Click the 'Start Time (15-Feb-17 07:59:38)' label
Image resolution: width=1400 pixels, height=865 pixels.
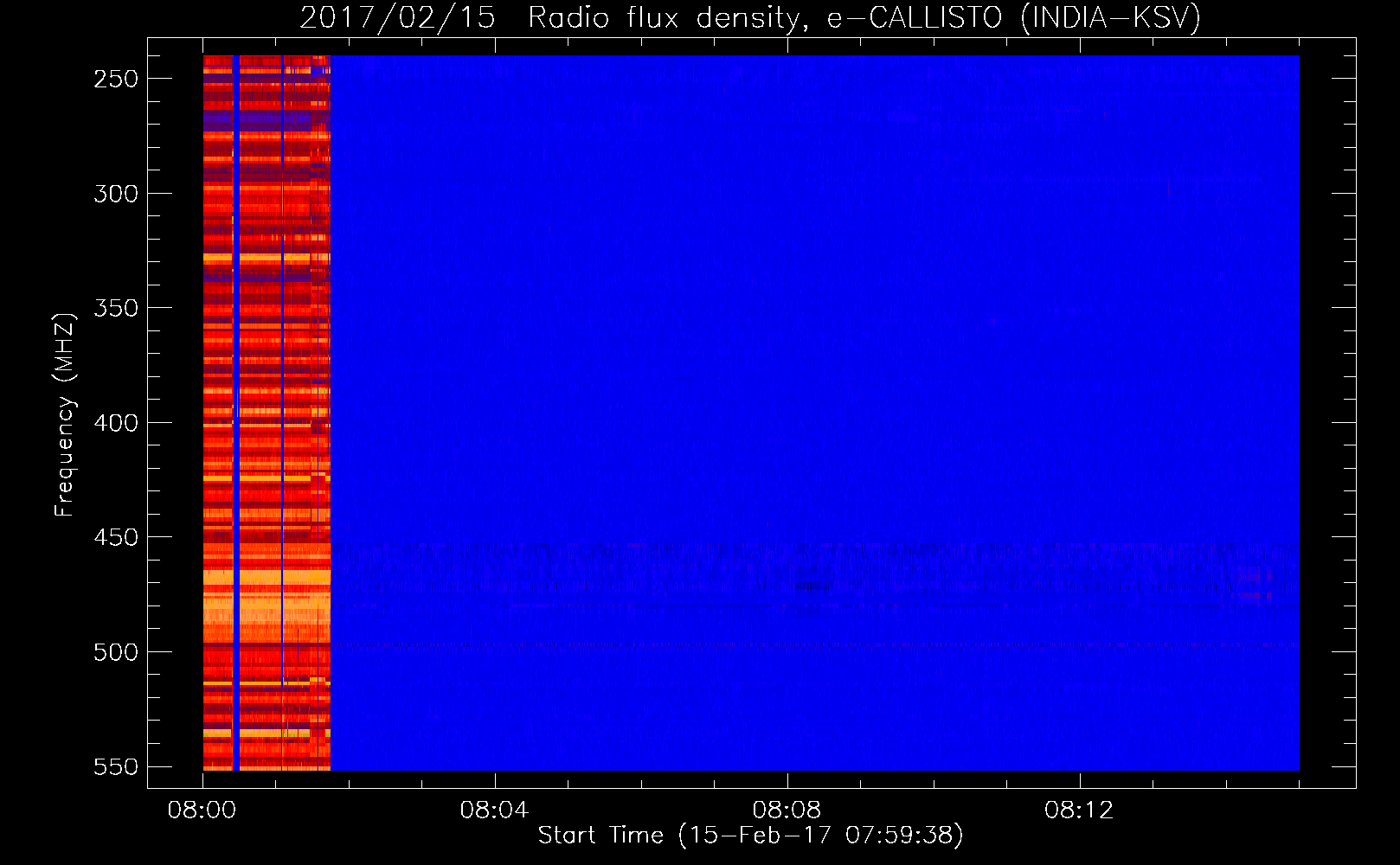(x=750, y=836)
